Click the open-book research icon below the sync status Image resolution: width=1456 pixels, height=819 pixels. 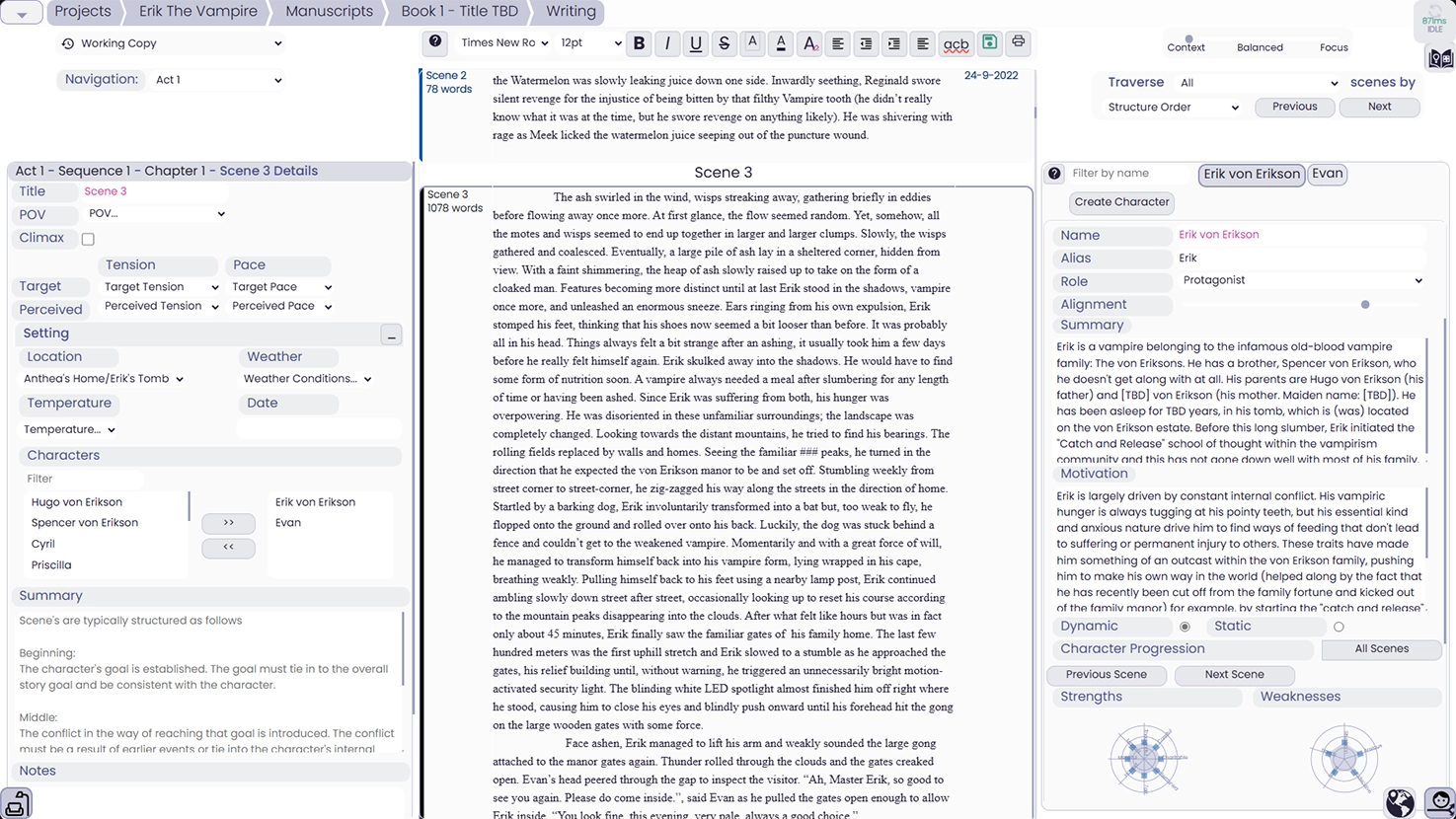pos(1438,59)
